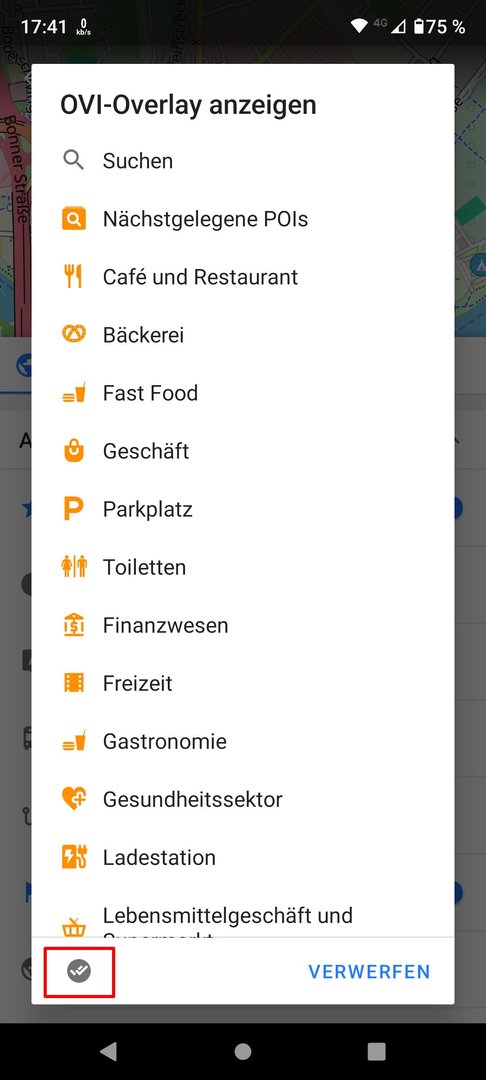Tap the Android back navigation button
This screenshot has height=1080, width=486.
click(x=108, y=1051)
